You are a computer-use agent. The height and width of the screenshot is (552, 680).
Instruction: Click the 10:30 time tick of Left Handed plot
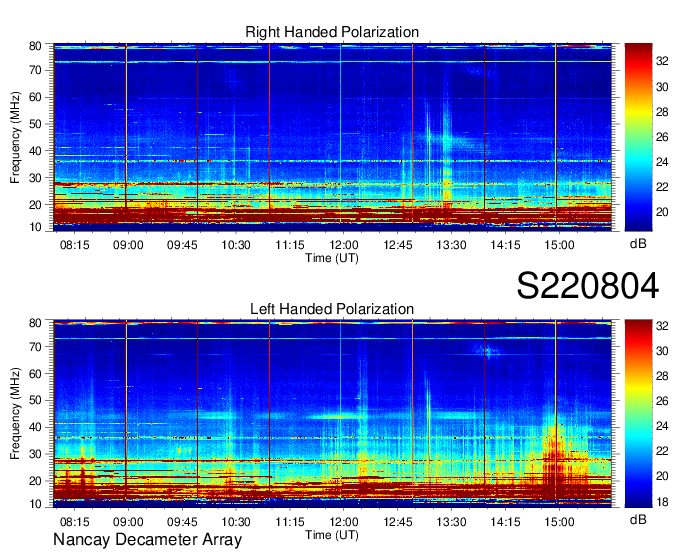[x=236, y=521]
